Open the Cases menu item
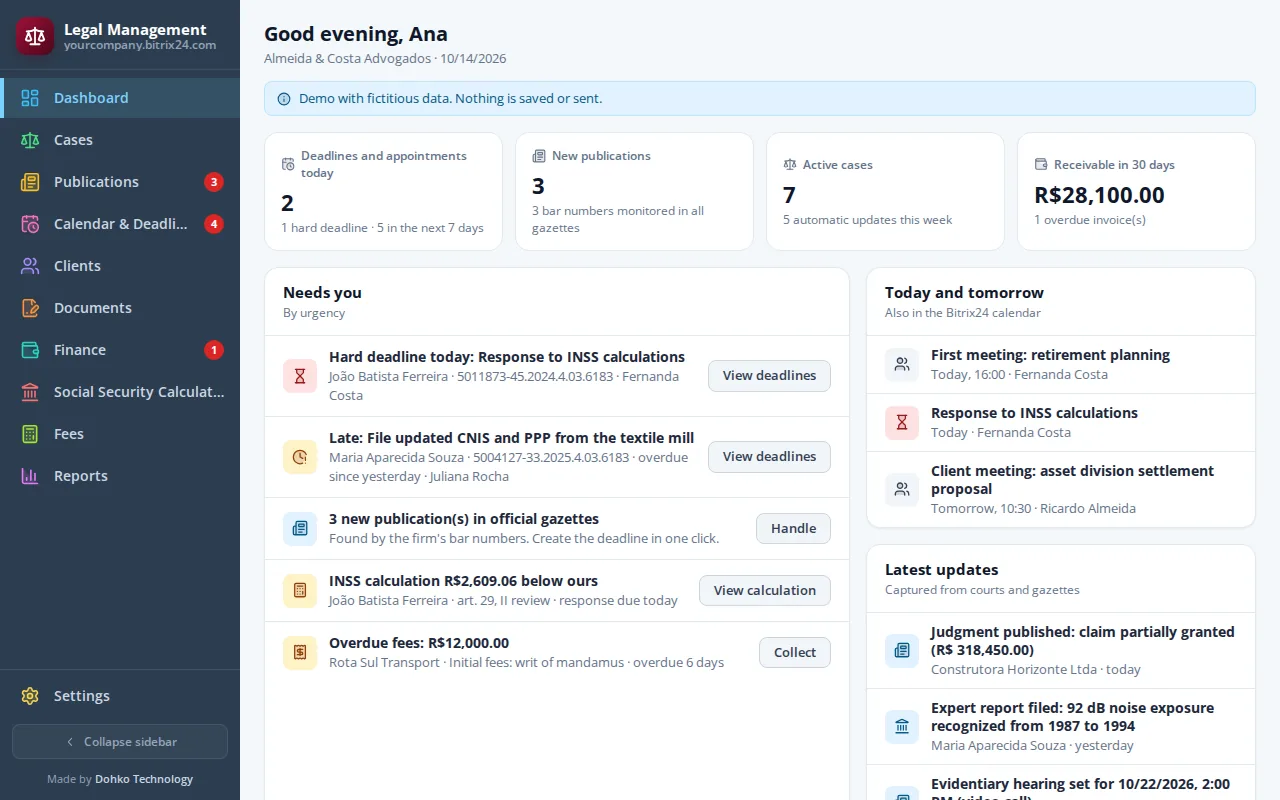The image size is (1280, 800). coord(120,140)
